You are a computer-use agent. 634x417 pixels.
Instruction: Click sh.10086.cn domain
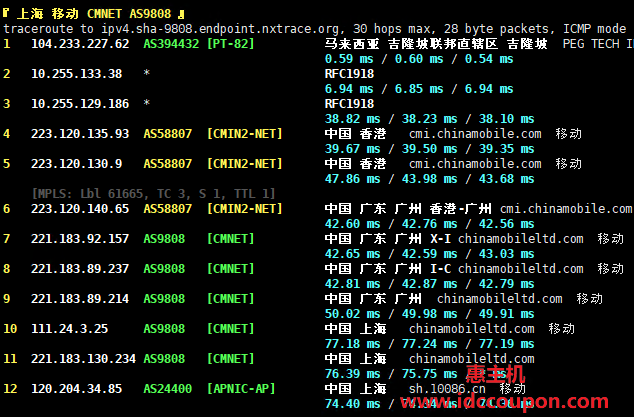tap(447, 388)
